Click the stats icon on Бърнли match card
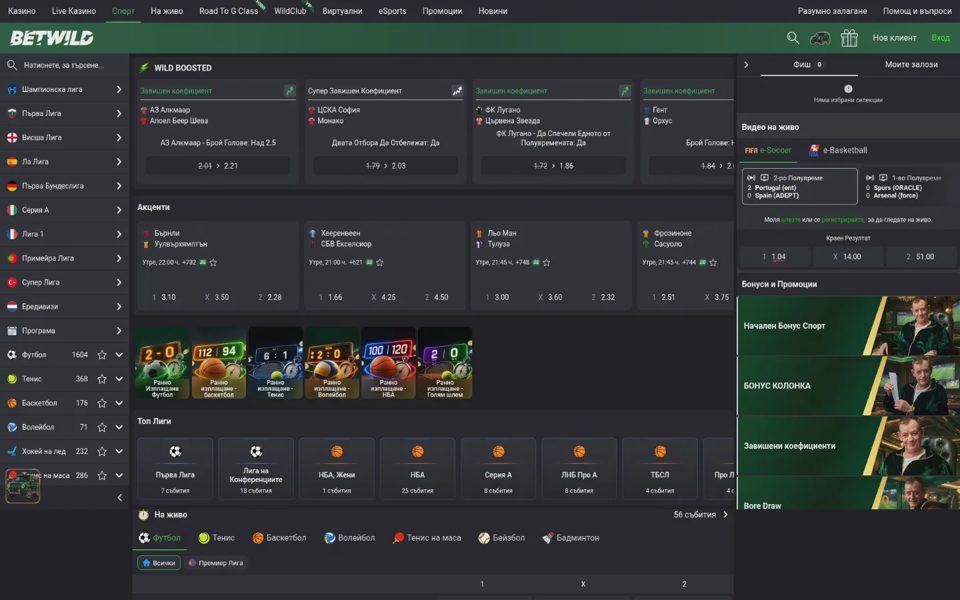The width and height of the screenshot is (960, 600). click(x=203, y=262)
